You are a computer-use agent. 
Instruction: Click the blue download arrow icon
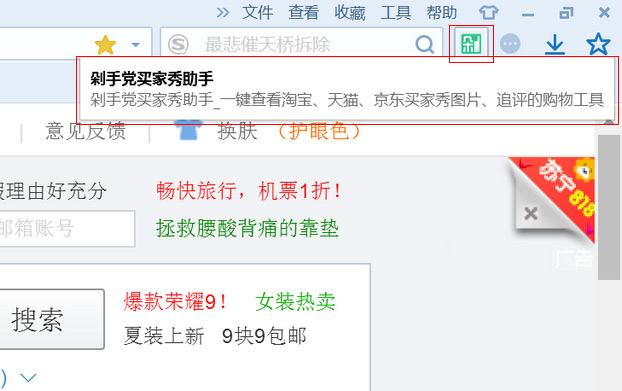coord(555,44)
